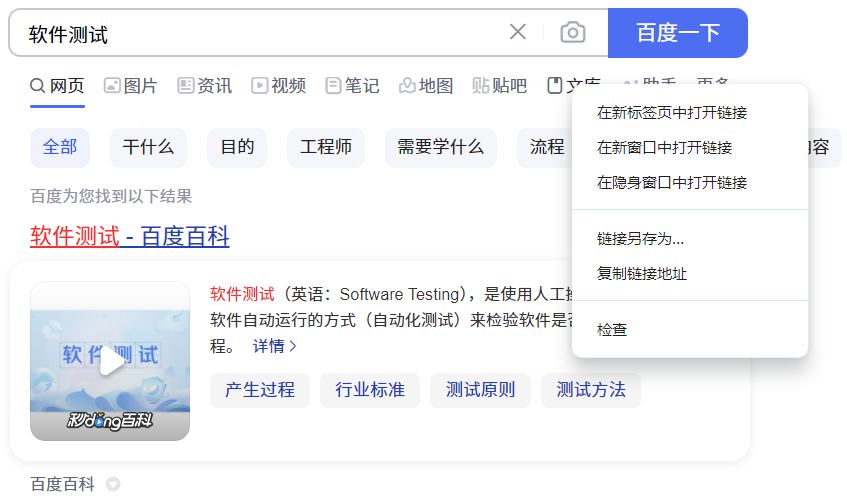The width and height of the screenshot is (847, 502).
Task: Open the 贴吧 tab
Action: pos(500,85)
